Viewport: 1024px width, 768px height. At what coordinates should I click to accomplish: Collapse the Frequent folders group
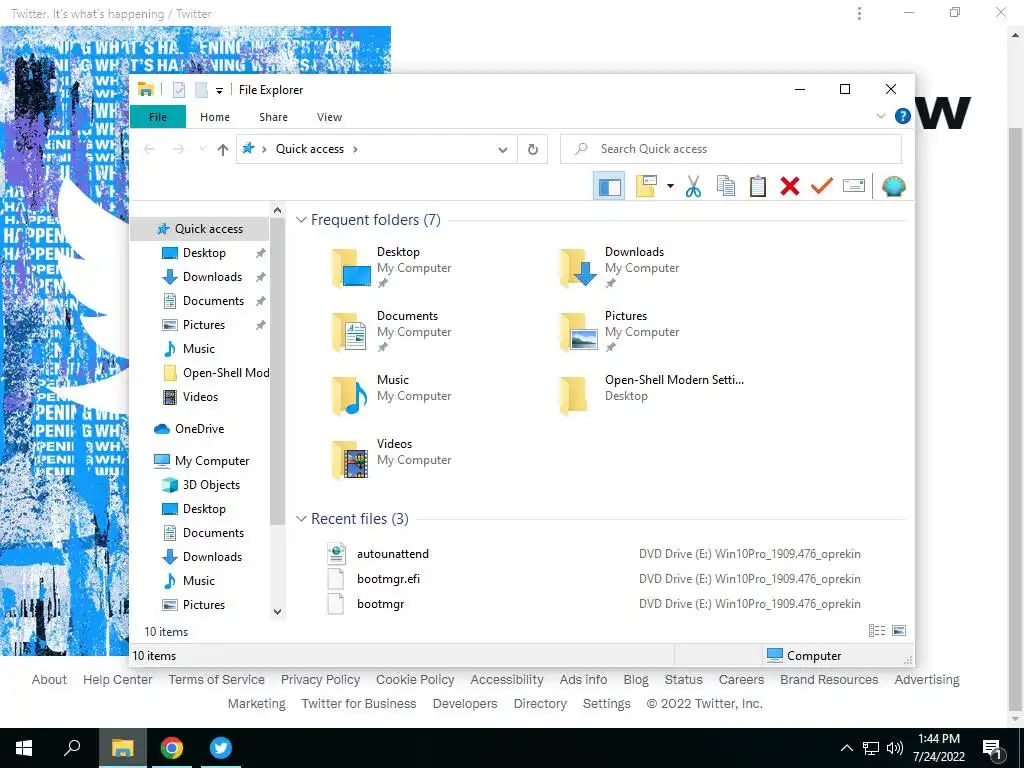click(301, 220)
